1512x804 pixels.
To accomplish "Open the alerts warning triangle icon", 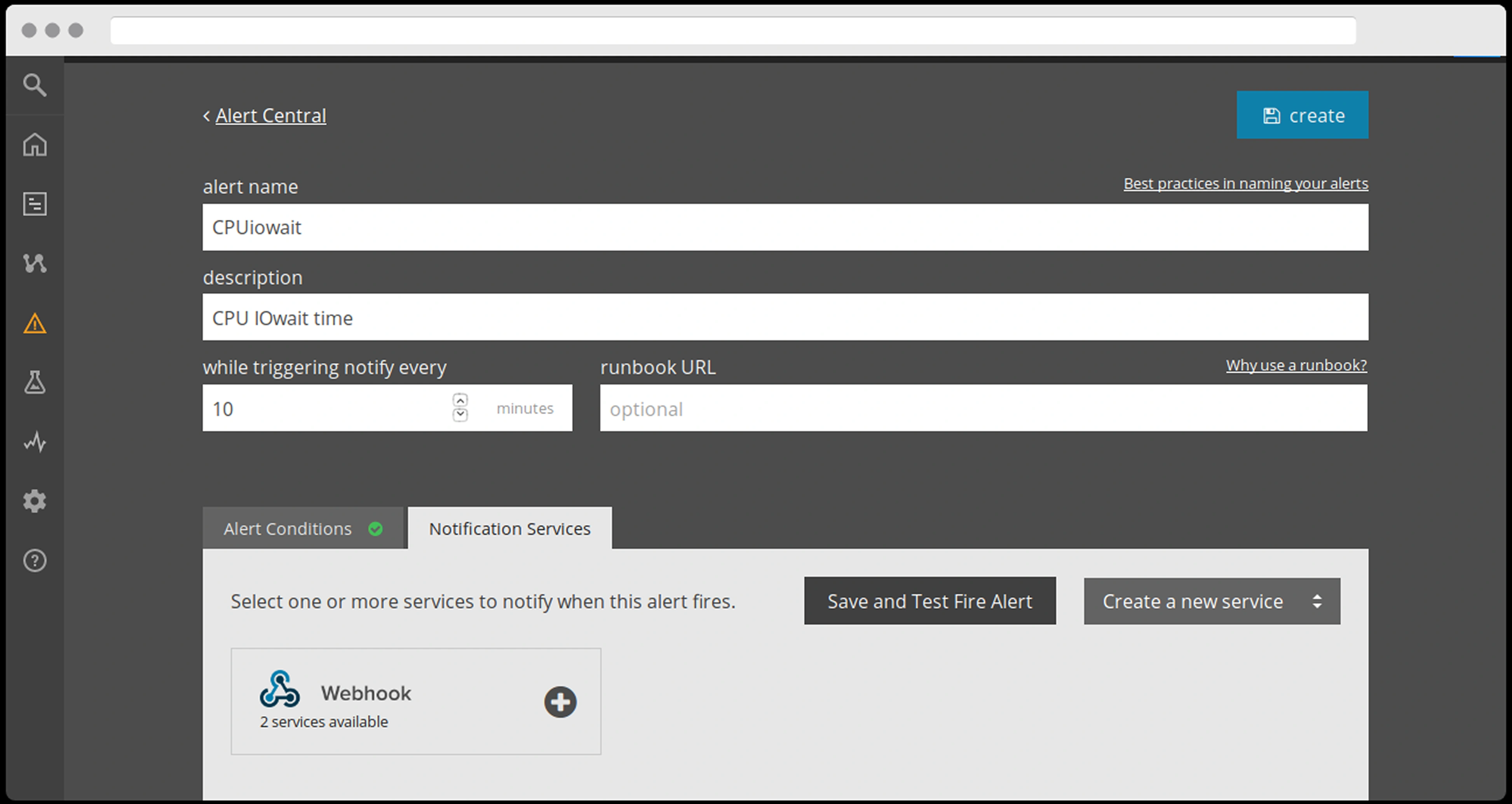I will tap(35, 324).
